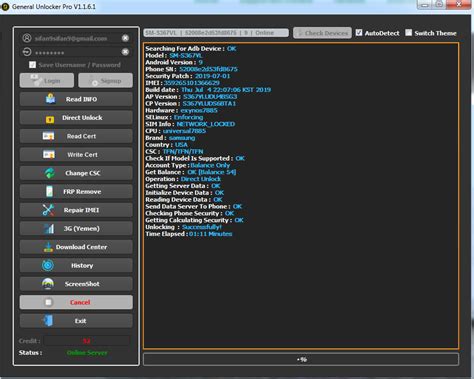Image resolution: width=474 pixels, height=379 pixels.
Task: Click the ScreenShot icon
Action: (x=48, y=284)
